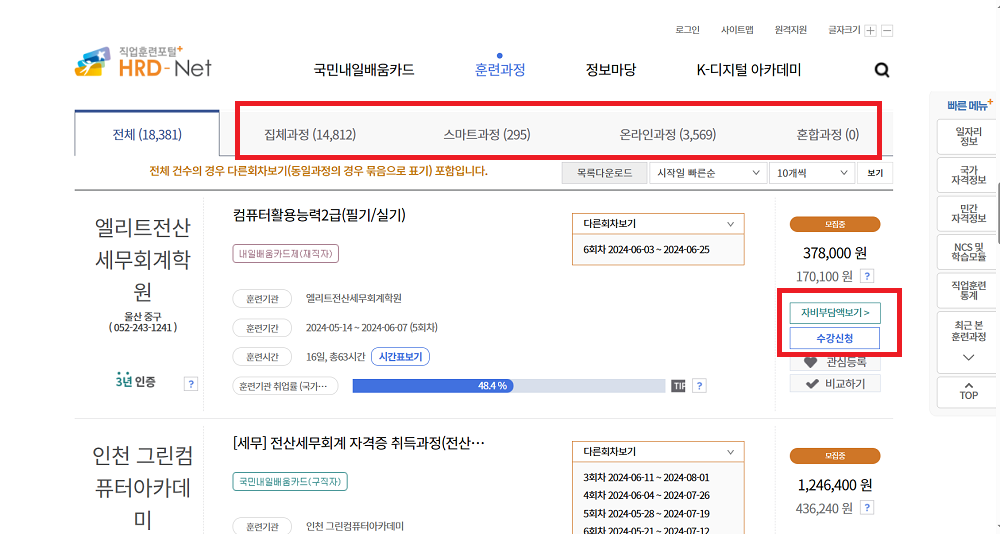Image resolution: width=1000 pixels, height=534 pixels.
Task: Open [세무] 전산세무회계 자격증 취득과정 title
Action: tap(358, 443)
